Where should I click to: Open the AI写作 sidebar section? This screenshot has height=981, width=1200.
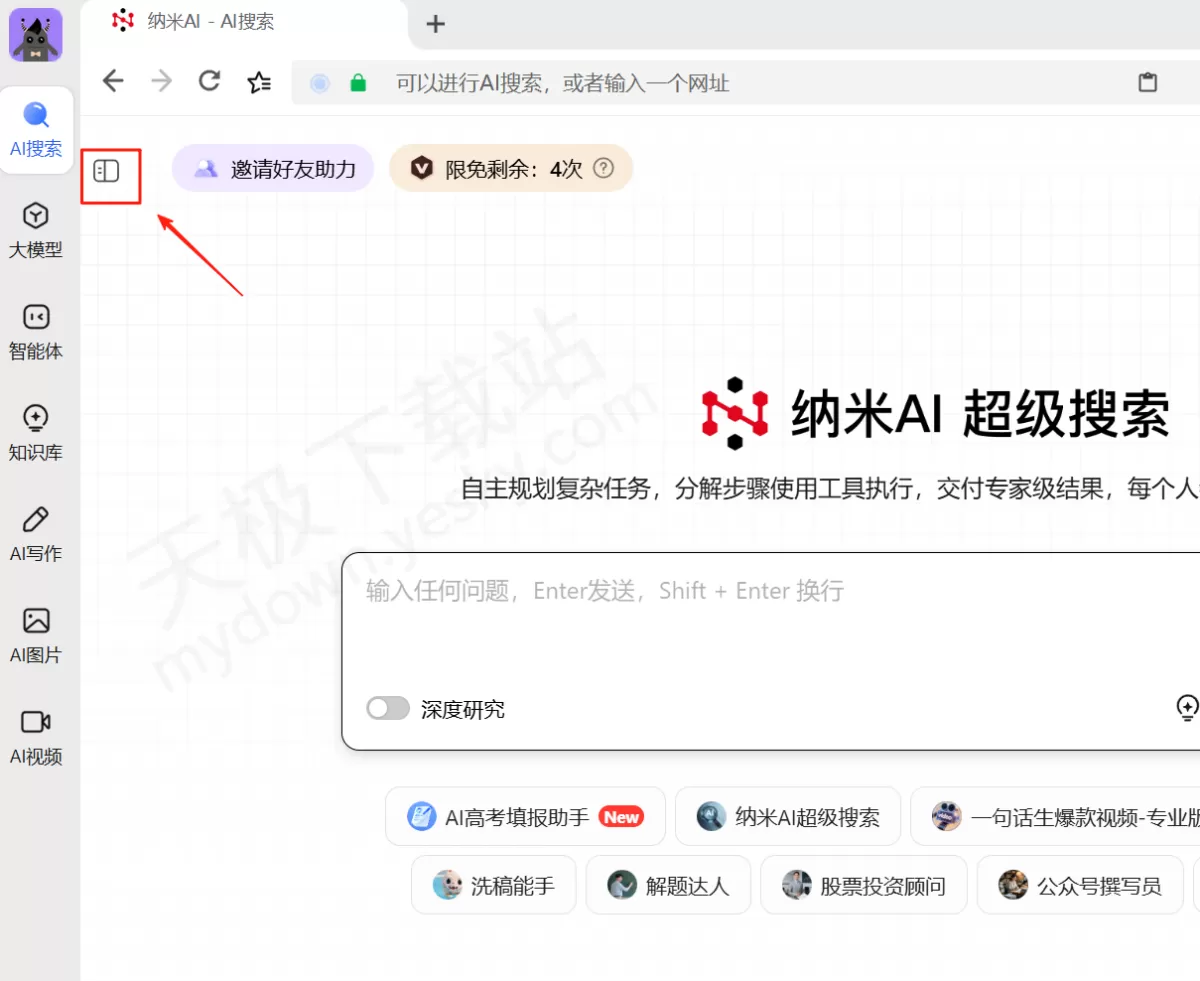36,535
